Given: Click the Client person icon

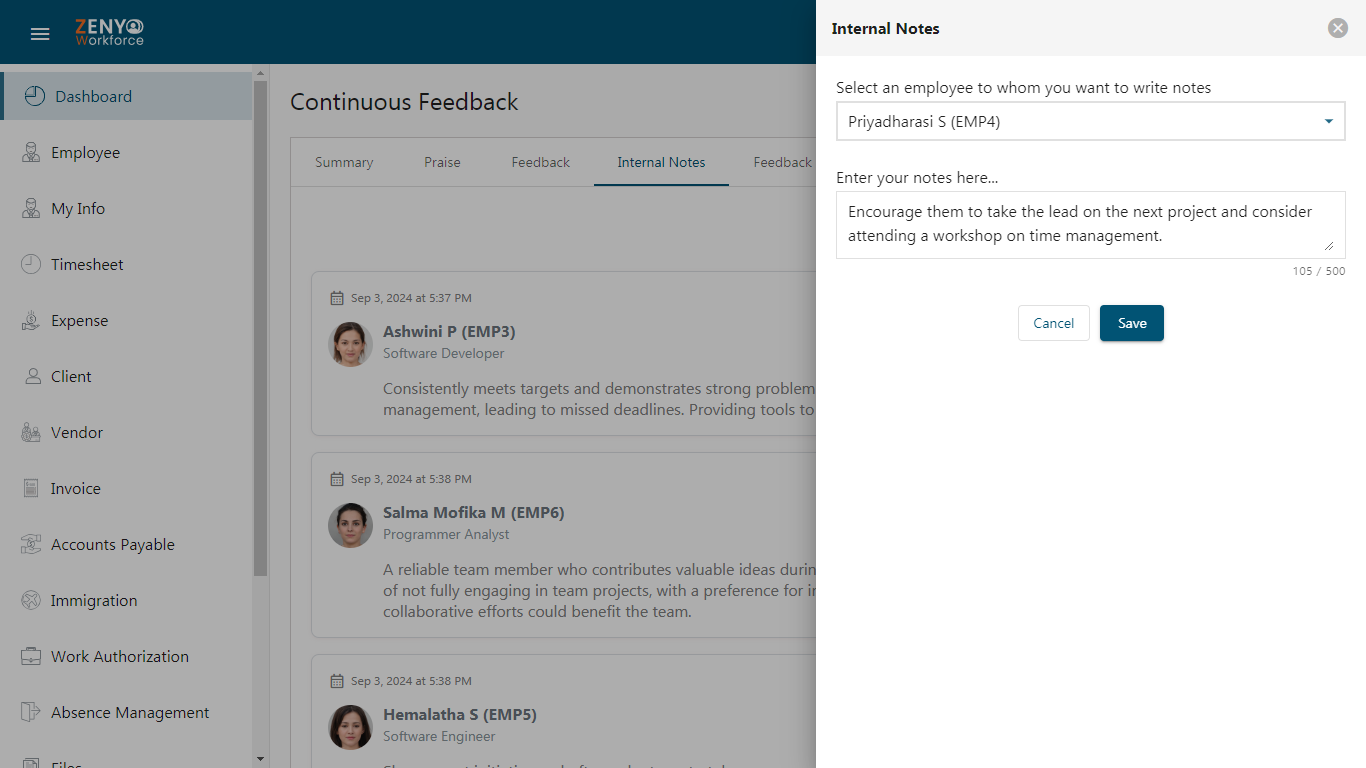Looking at the screenshot, I should click(31, 376).
